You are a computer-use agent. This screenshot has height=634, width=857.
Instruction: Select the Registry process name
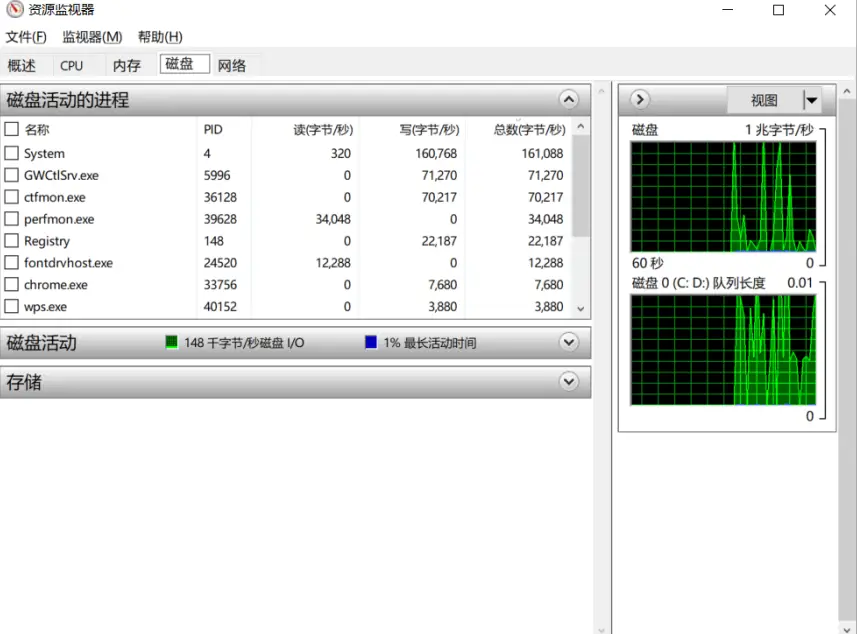tap(47, 241)
